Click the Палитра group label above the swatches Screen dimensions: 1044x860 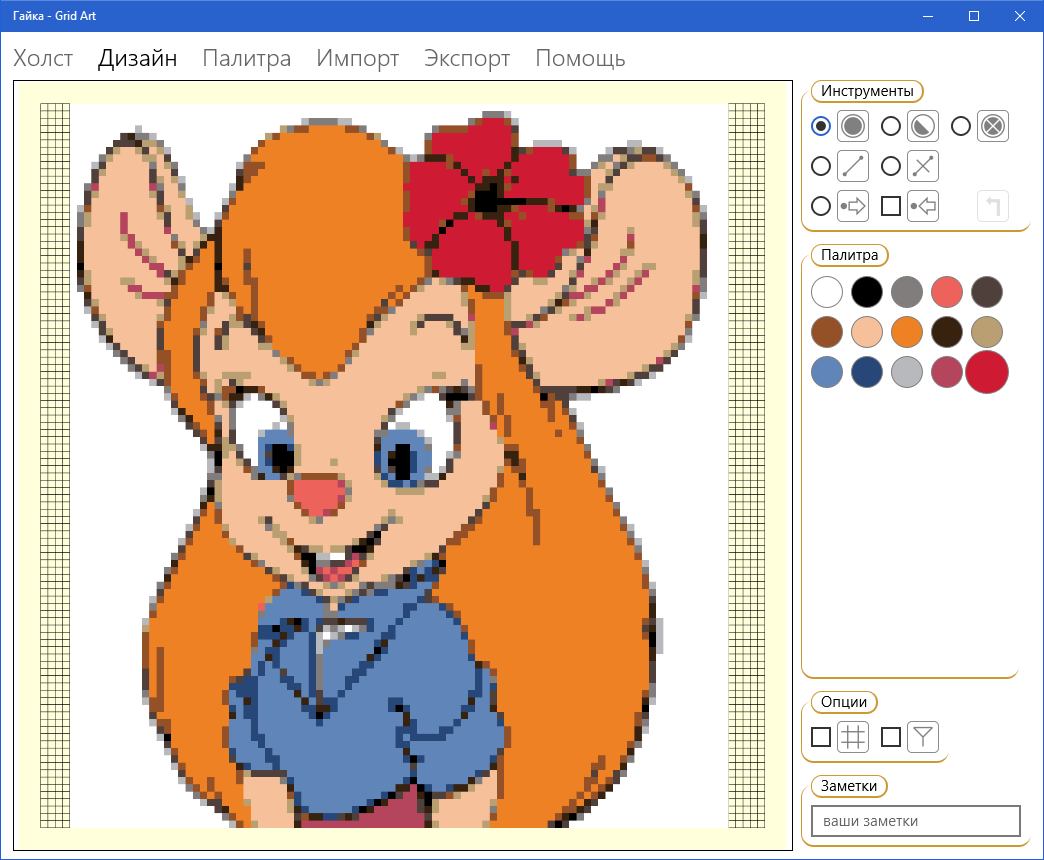(850, 255)
